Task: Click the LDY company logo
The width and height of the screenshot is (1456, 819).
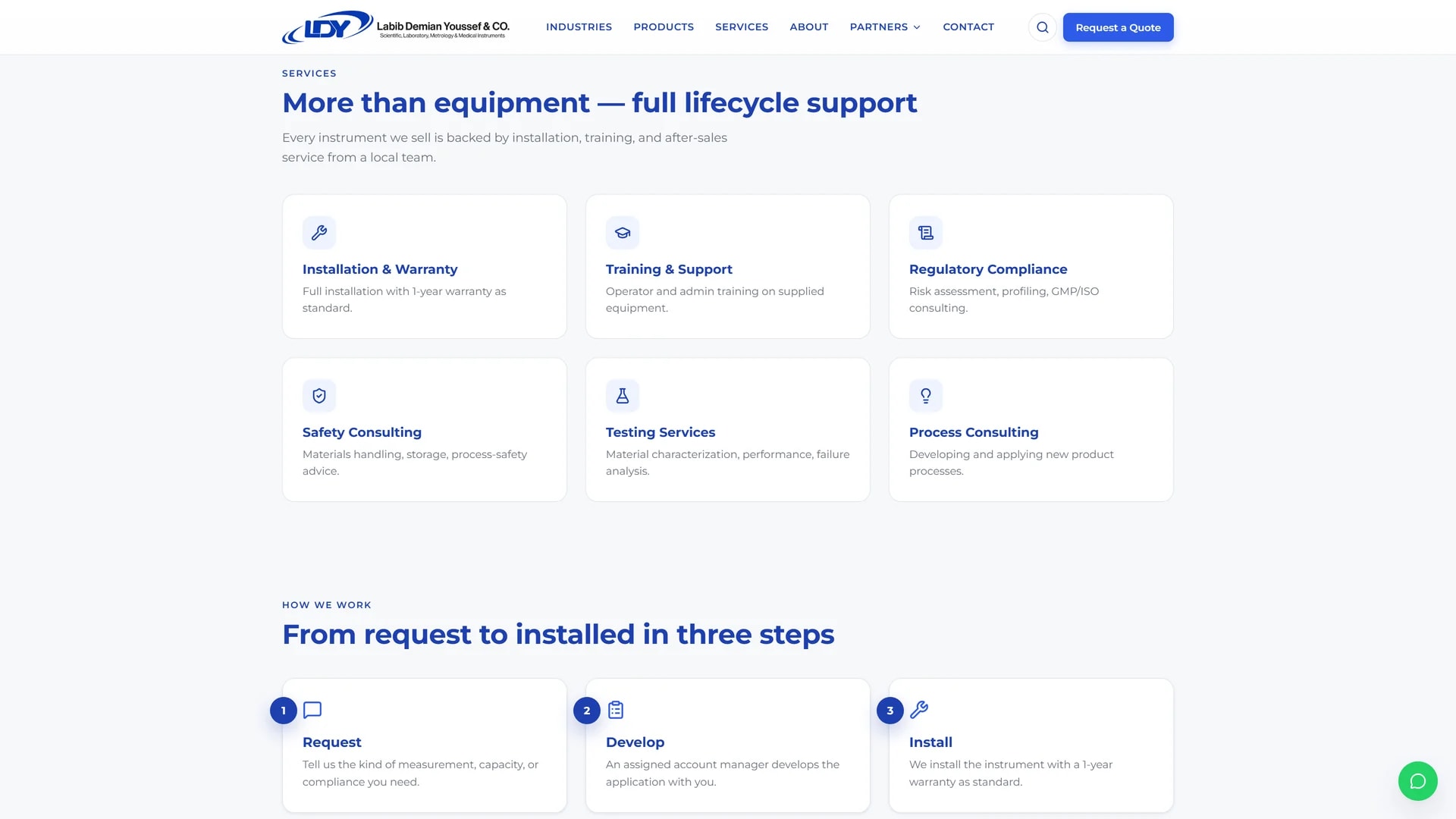Action: [x=396, y=27]
